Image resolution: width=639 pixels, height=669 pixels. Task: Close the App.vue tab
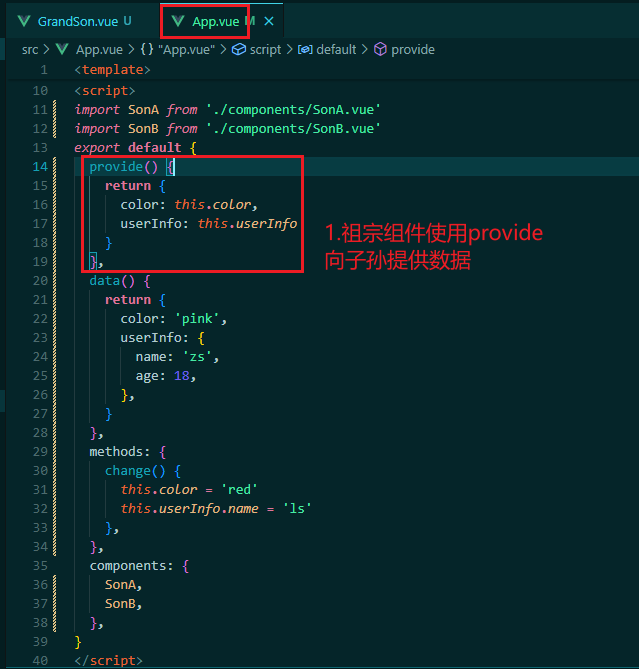(x=269, y=21)
